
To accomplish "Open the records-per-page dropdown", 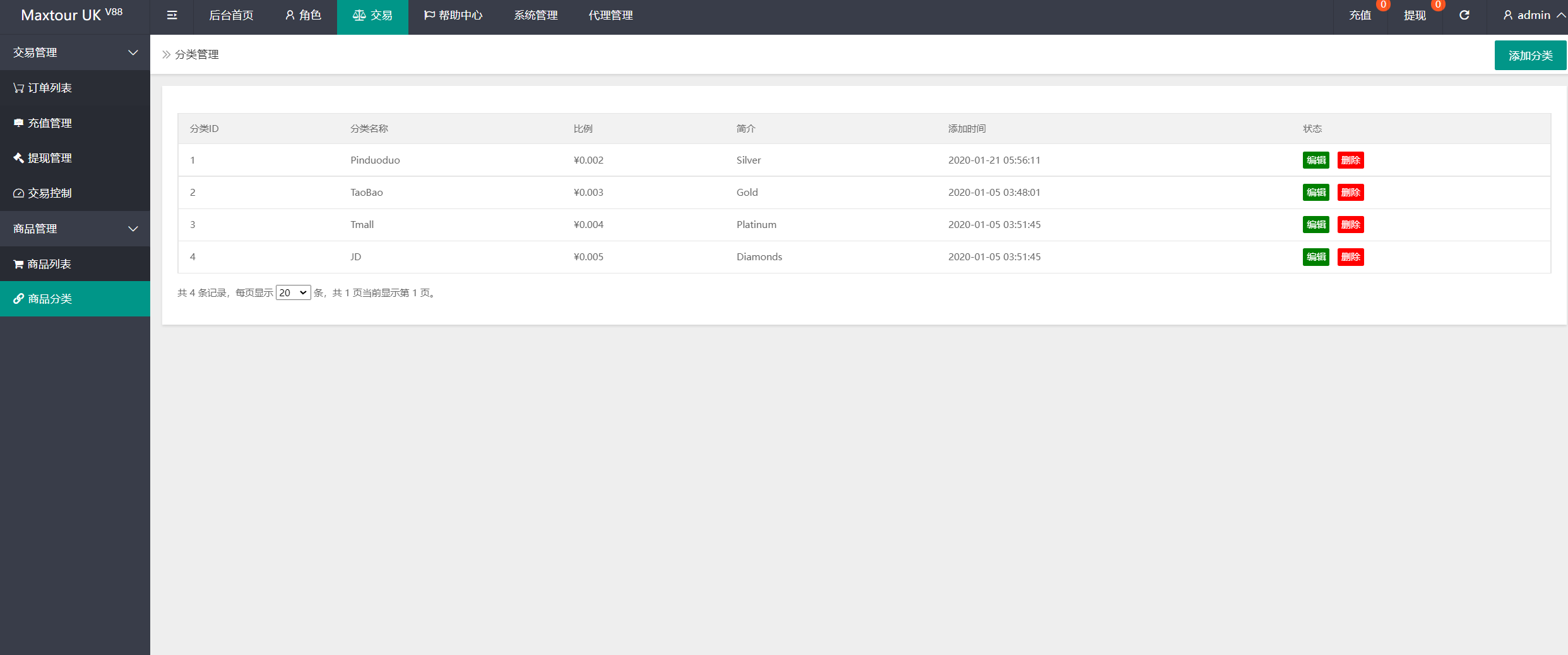I will (x=293, y=292).
